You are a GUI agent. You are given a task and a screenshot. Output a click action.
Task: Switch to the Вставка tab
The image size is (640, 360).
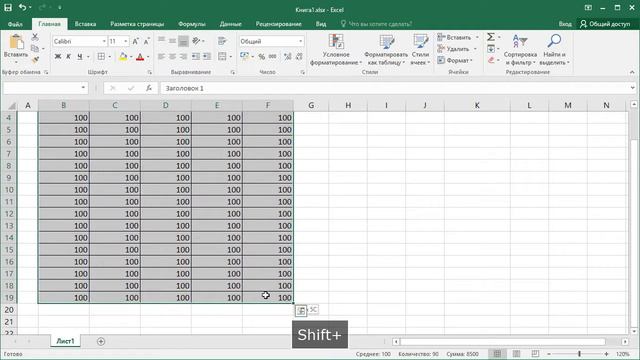pos(85,24)
